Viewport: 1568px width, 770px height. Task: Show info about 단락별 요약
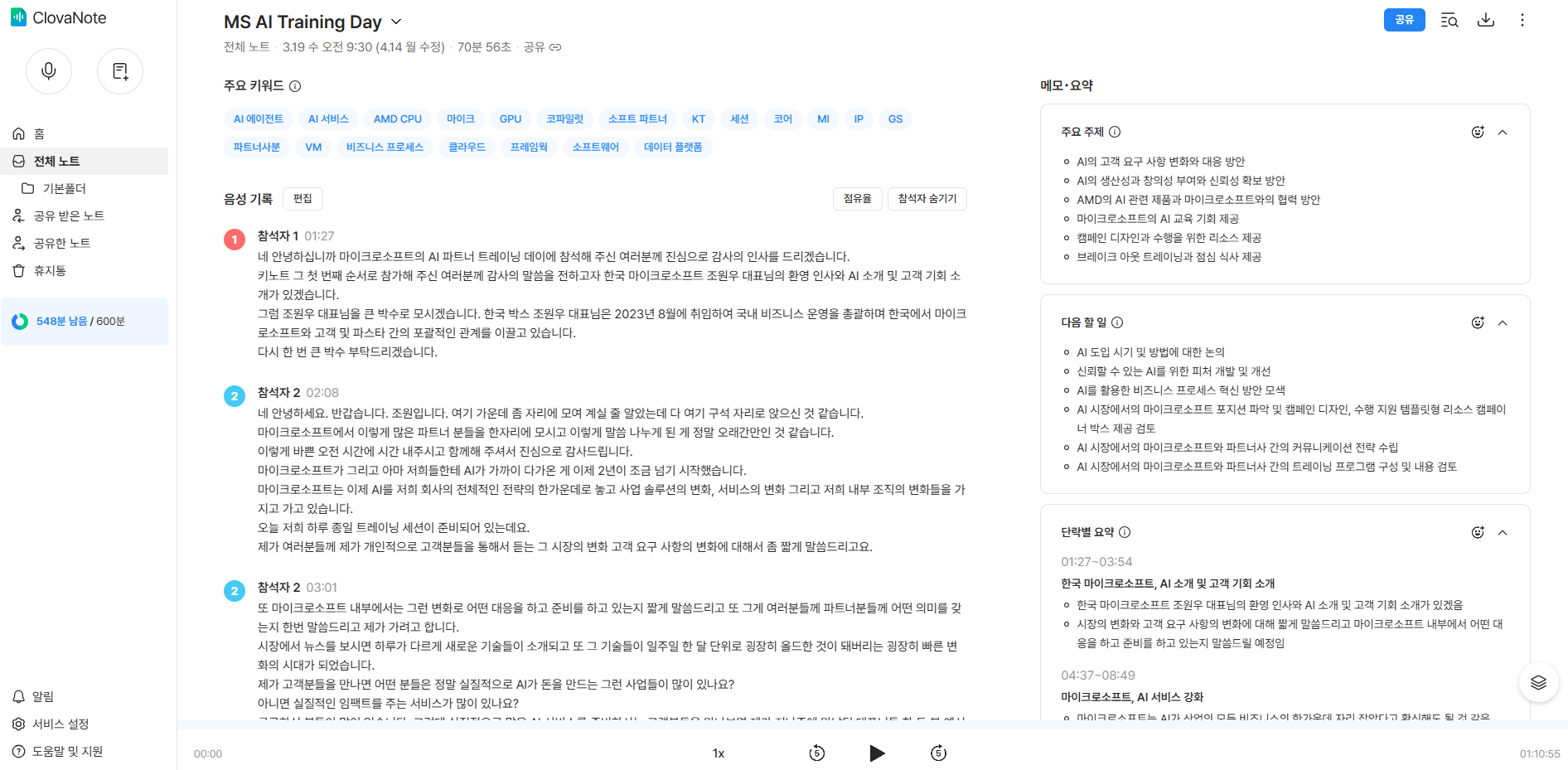1125,532
